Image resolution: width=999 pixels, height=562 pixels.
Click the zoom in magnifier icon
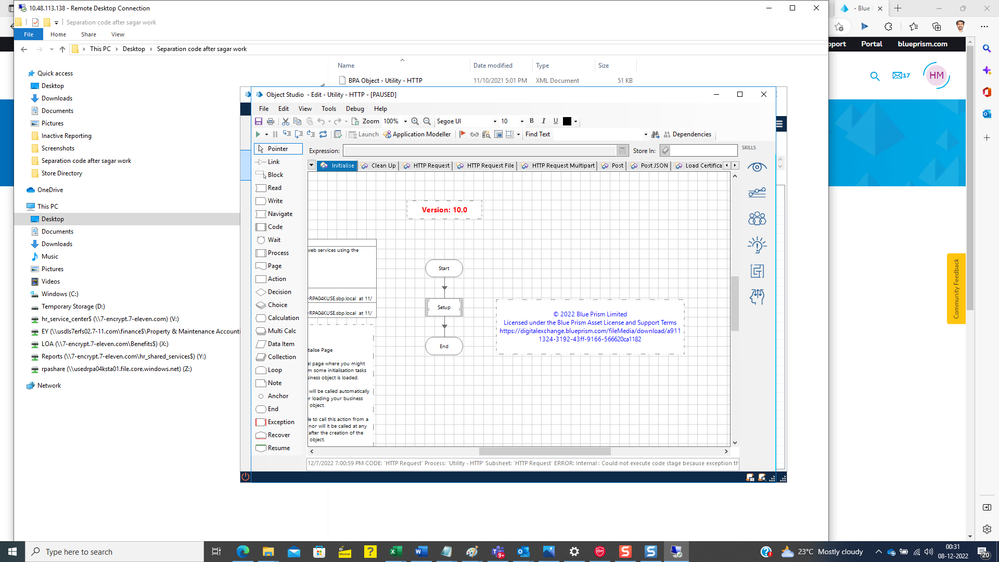415,121
